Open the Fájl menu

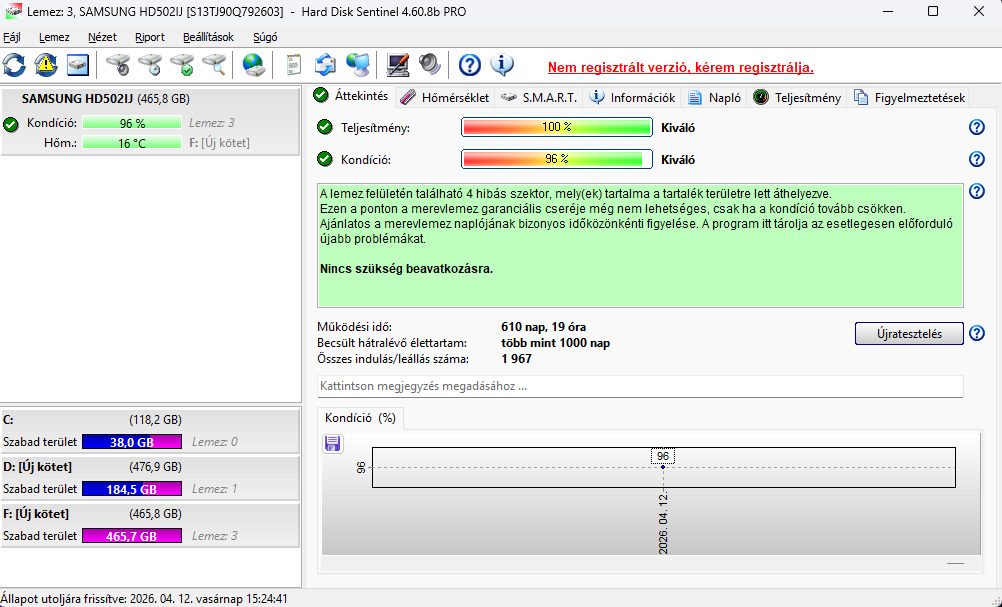[12, 37]
